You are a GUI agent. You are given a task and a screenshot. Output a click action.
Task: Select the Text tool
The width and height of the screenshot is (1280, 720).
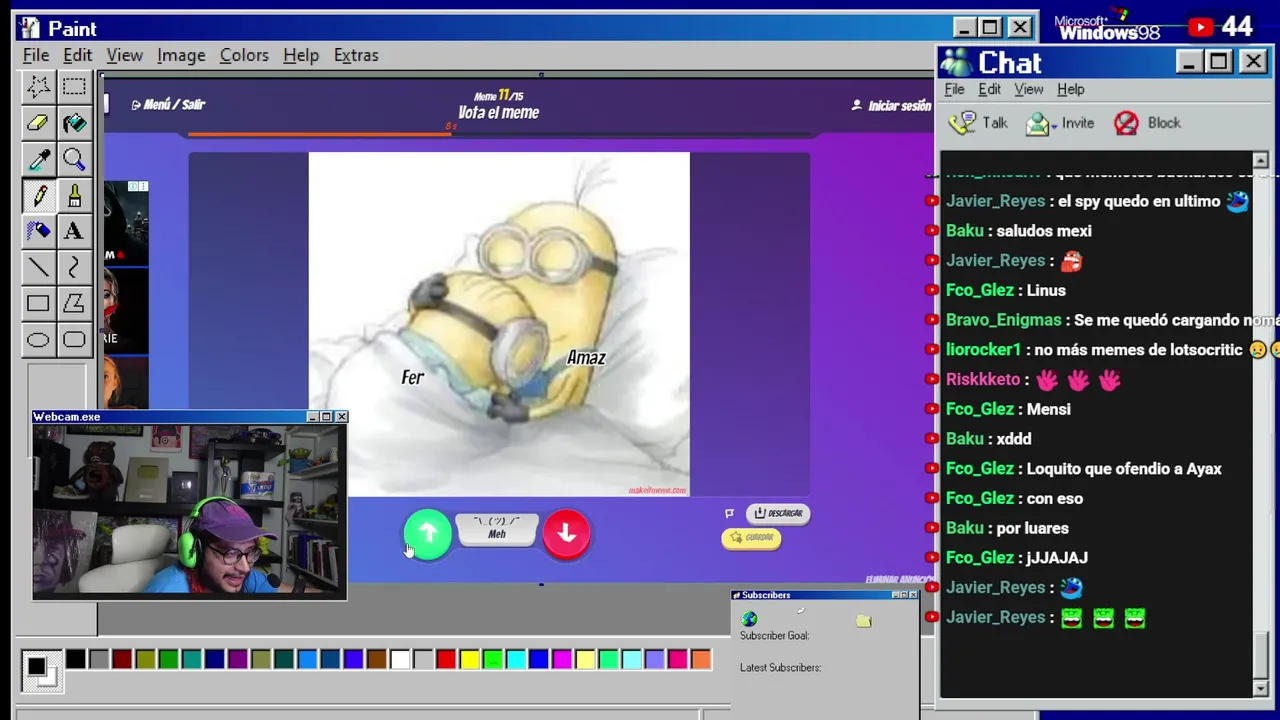click(74, 231)
